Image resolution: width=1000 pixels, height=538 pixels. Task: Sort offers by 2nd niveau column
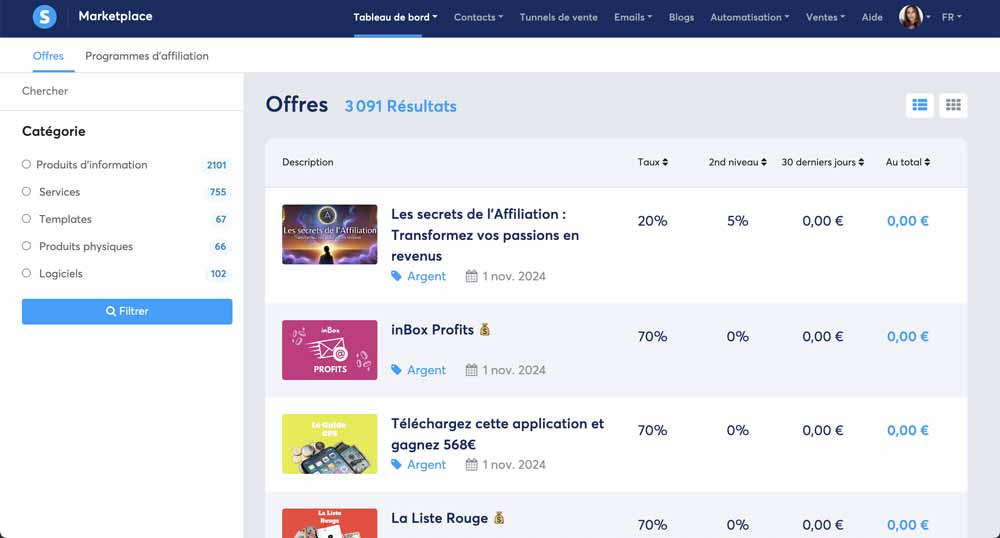coord(737,162)
